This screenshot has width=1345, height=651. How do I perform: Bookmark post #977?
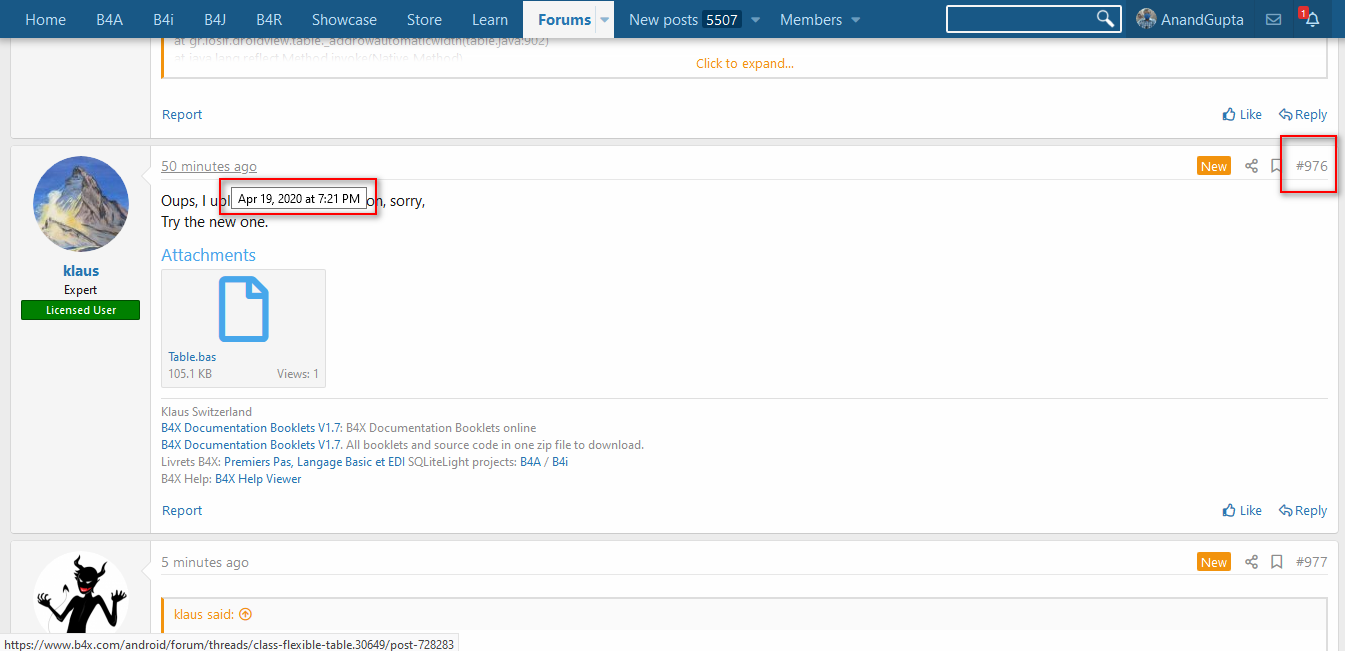[x=1276, y=562]
